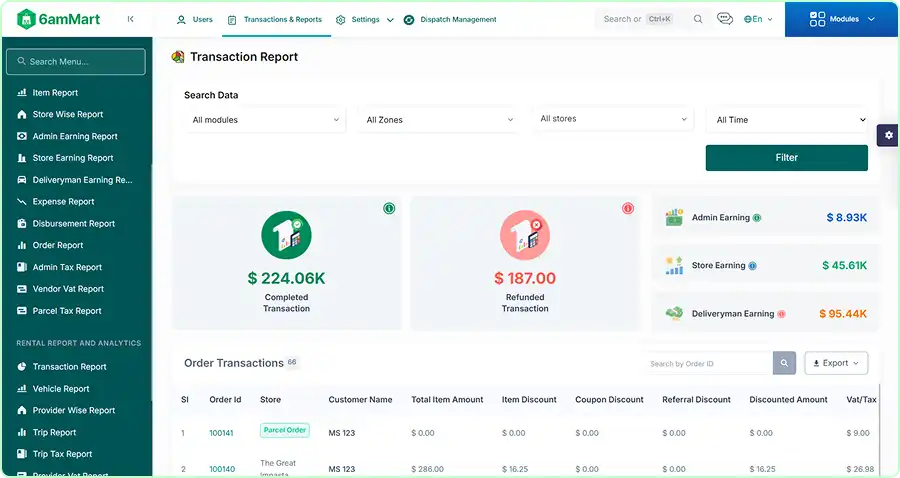Image resolution: width=900 pixels, height=478 pixels.
Task: Click the 6amMart logo
Action: pyautogui.click(x=59, y=19)
